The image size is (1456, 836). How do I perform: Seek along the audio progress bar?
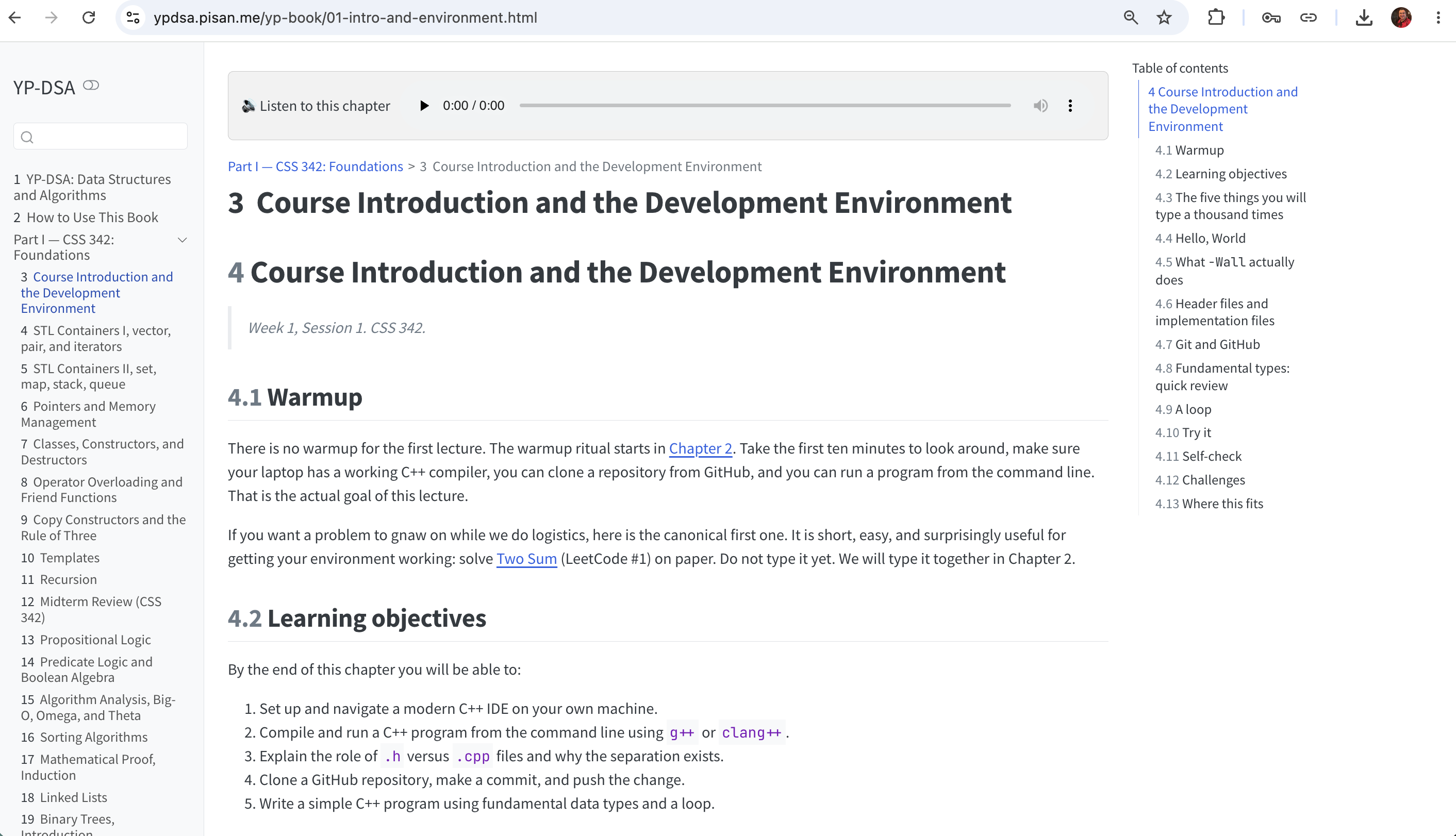765,106
